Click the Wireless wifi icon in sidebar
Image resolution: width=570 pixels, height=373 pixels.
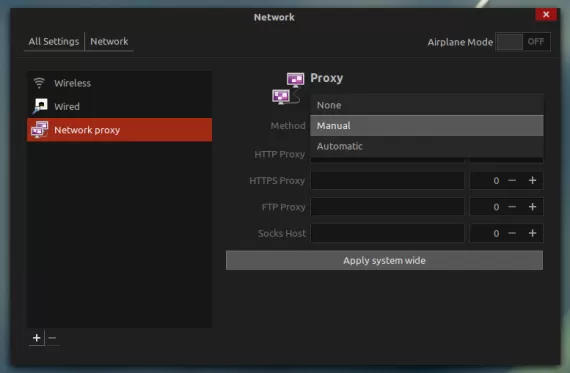click(39, 83)
